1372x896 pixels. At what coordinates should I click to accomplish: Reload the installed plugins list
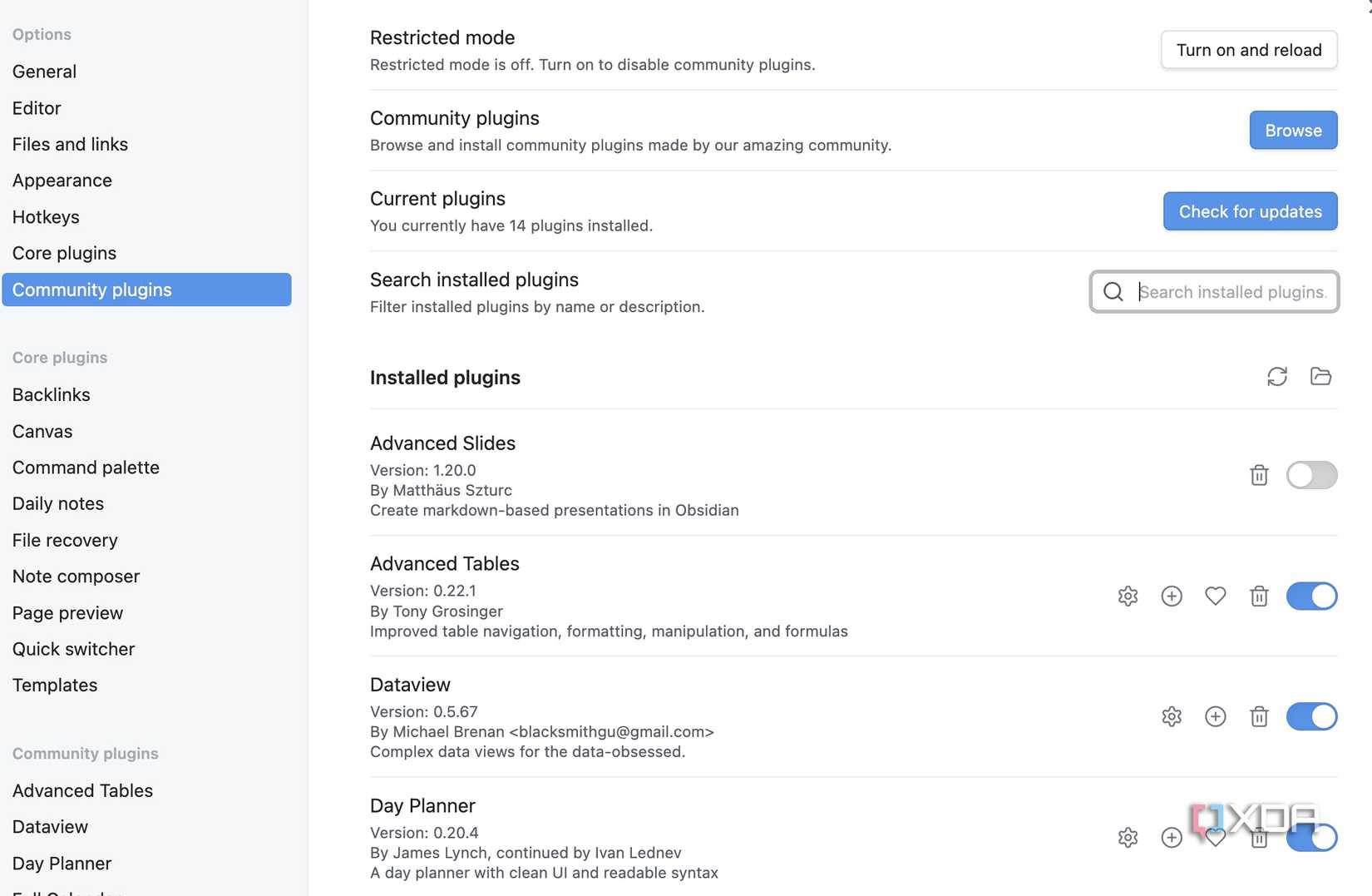pos(1277,377)
